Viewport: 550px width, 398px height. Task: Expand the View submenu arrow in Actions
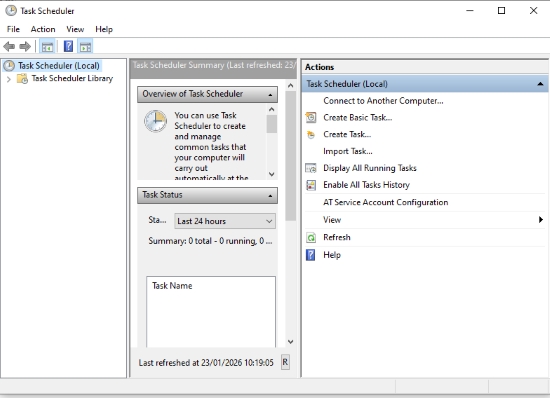coord(541,220)
